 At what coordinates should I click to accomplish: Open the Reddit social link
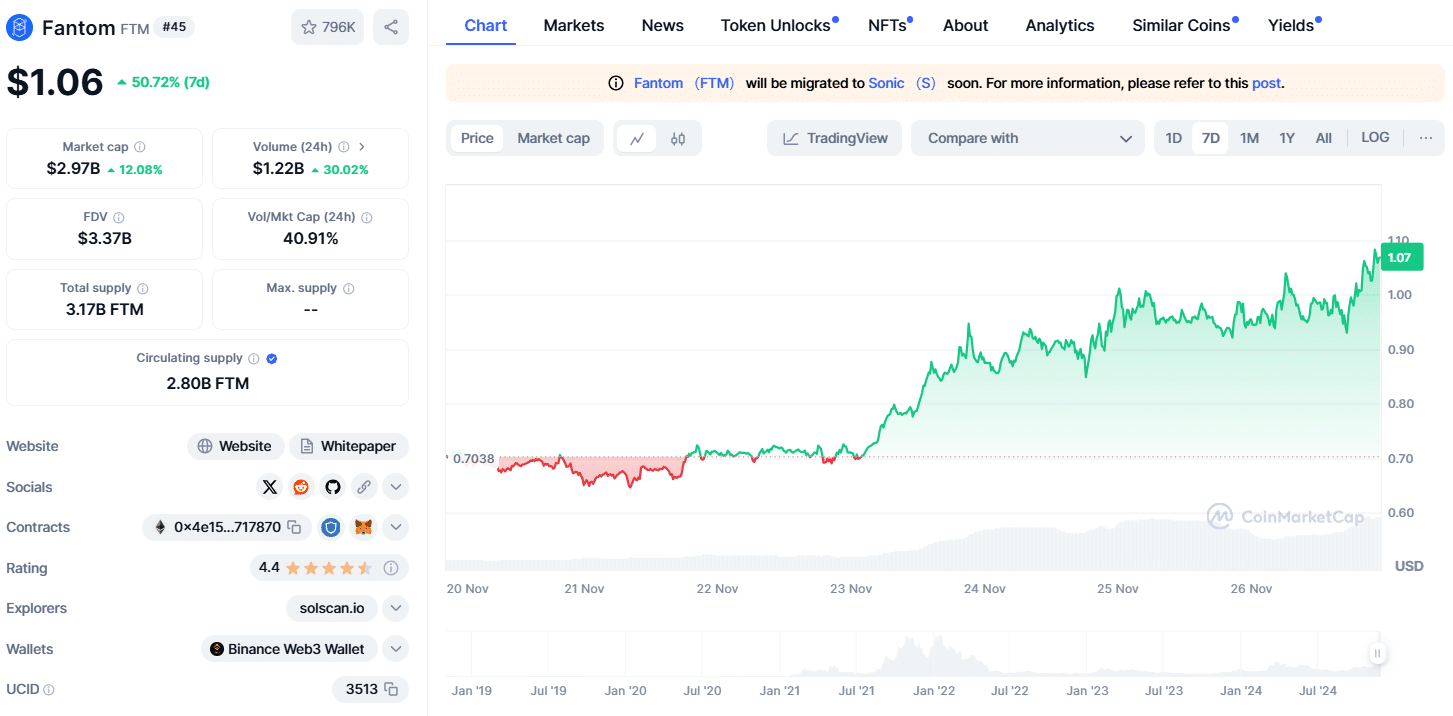point(300,487)
